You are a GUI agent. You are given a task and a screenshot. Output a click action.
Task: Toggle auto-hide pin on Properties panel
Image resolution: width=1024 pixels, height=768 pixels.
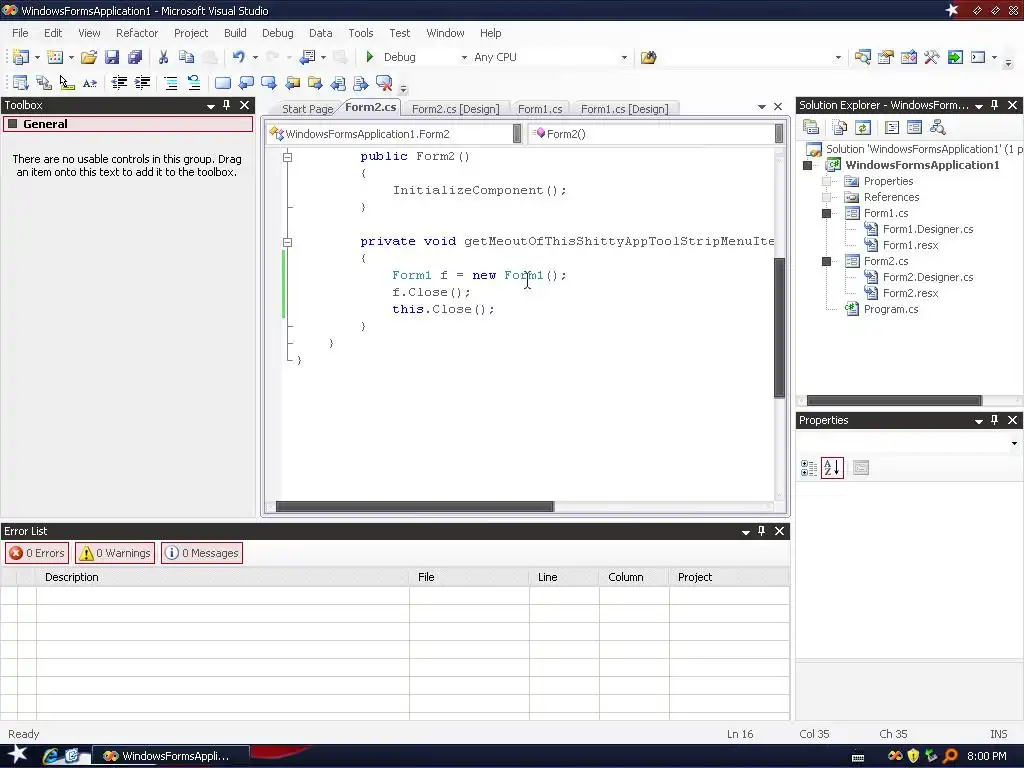995,420
